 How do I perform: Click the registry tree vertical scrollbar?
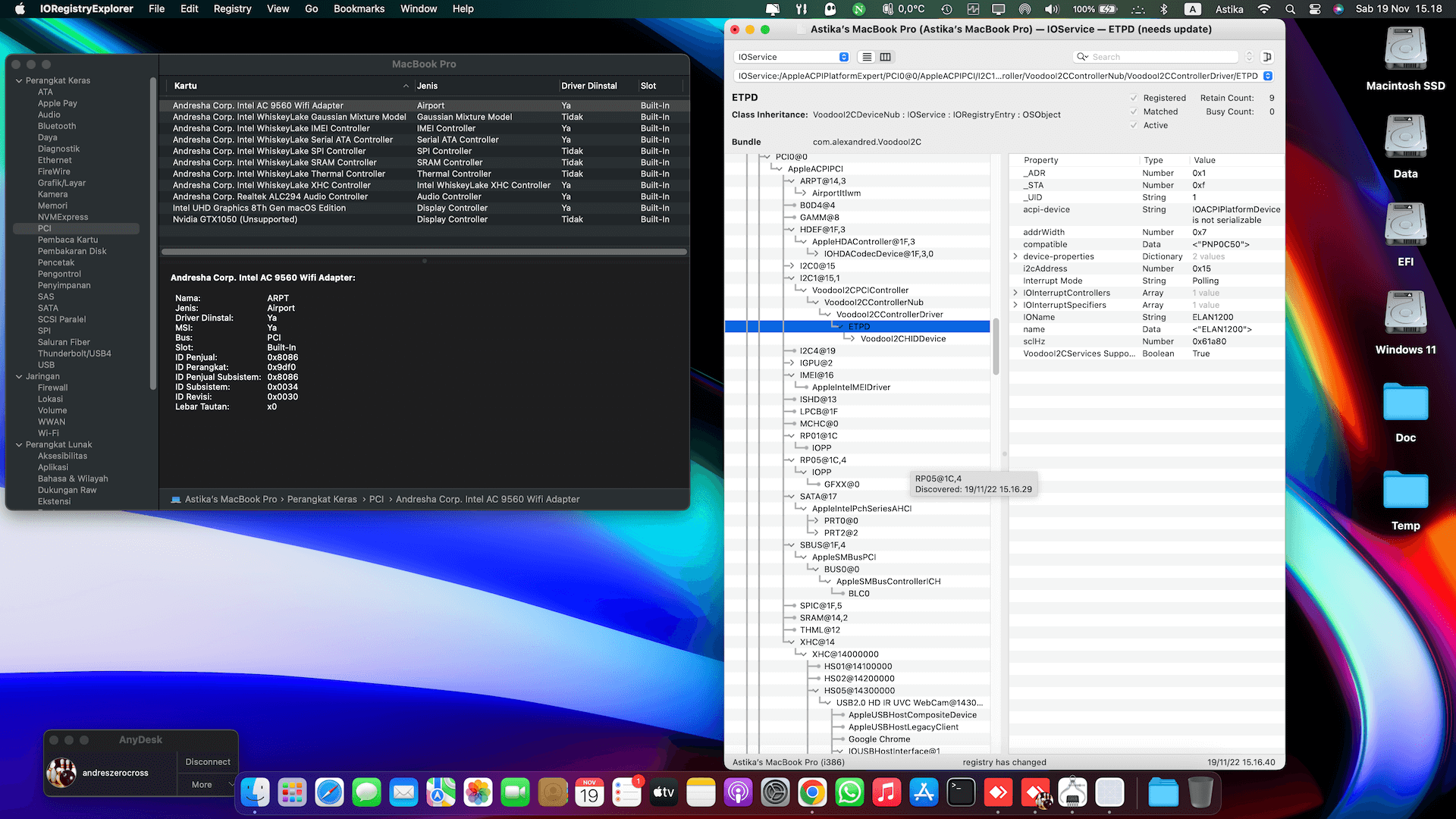click(x=996, y=346)
